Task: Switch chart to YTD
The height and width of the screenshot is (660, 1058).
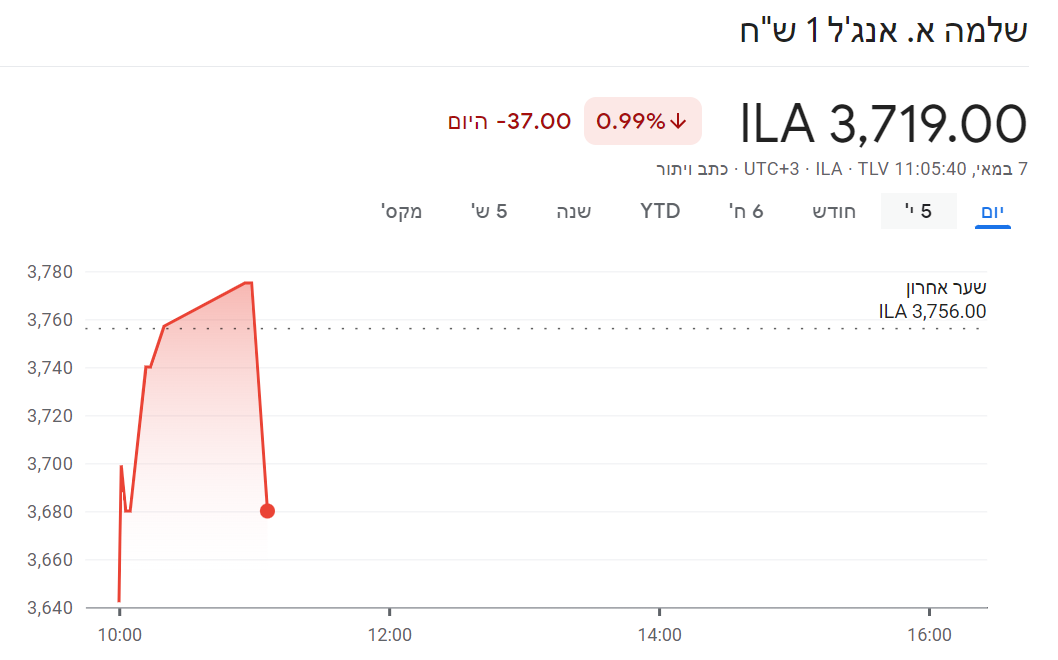Action: pos(660,211)
